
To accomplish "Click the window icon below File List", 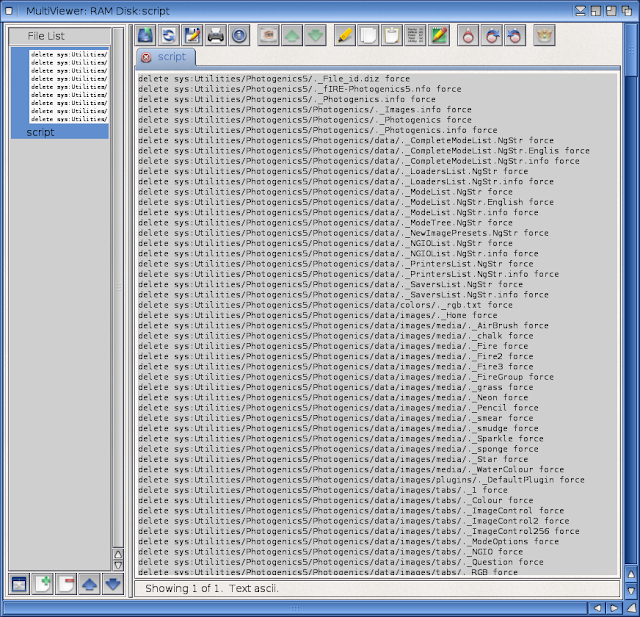I will coord(19,584).
